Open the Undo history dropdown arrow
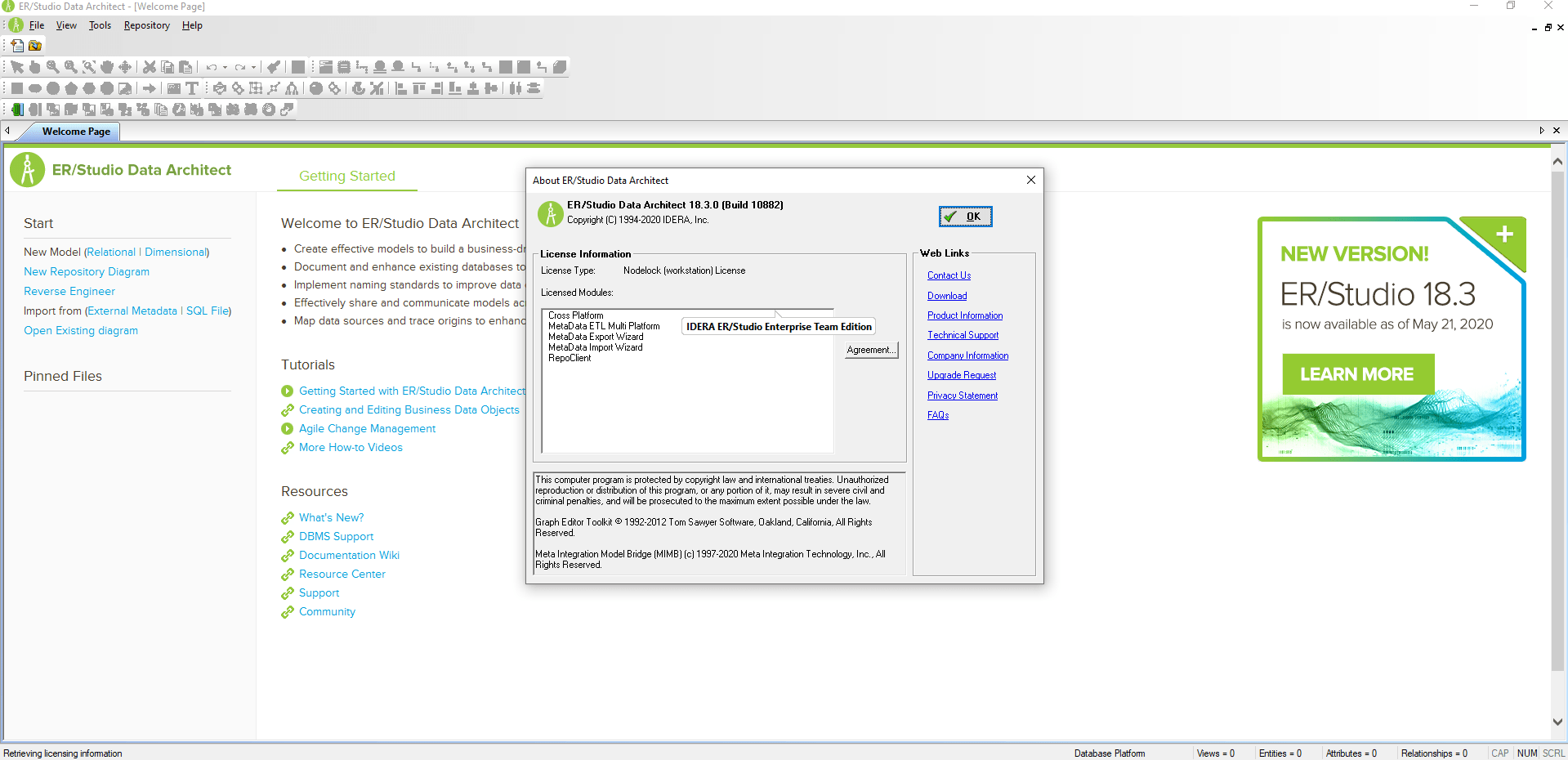1568x760 pixels. tap(225, 68)
